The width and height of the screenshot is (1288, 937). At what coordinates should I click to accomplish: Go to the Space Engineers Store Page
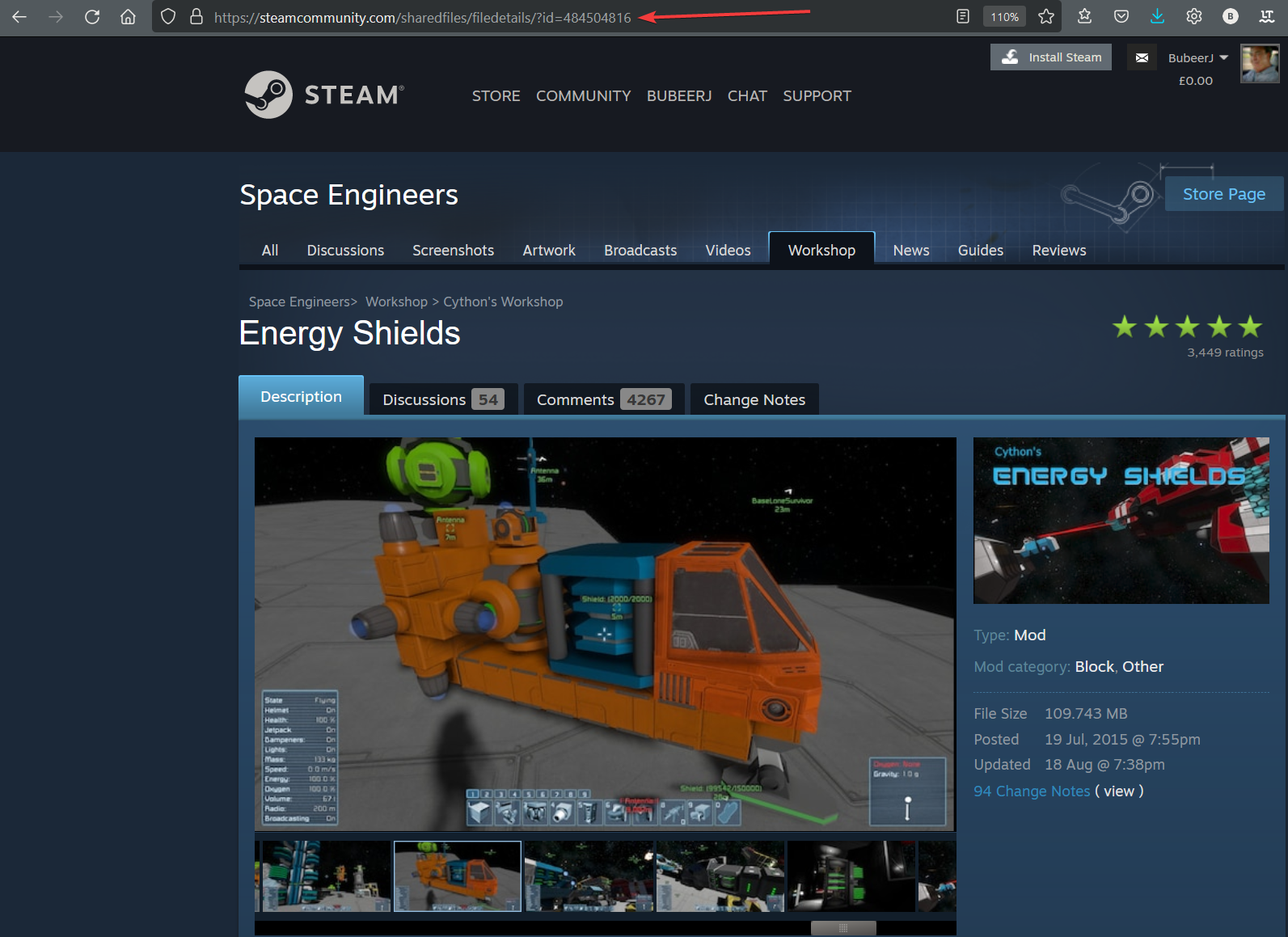coord(1223,194)
